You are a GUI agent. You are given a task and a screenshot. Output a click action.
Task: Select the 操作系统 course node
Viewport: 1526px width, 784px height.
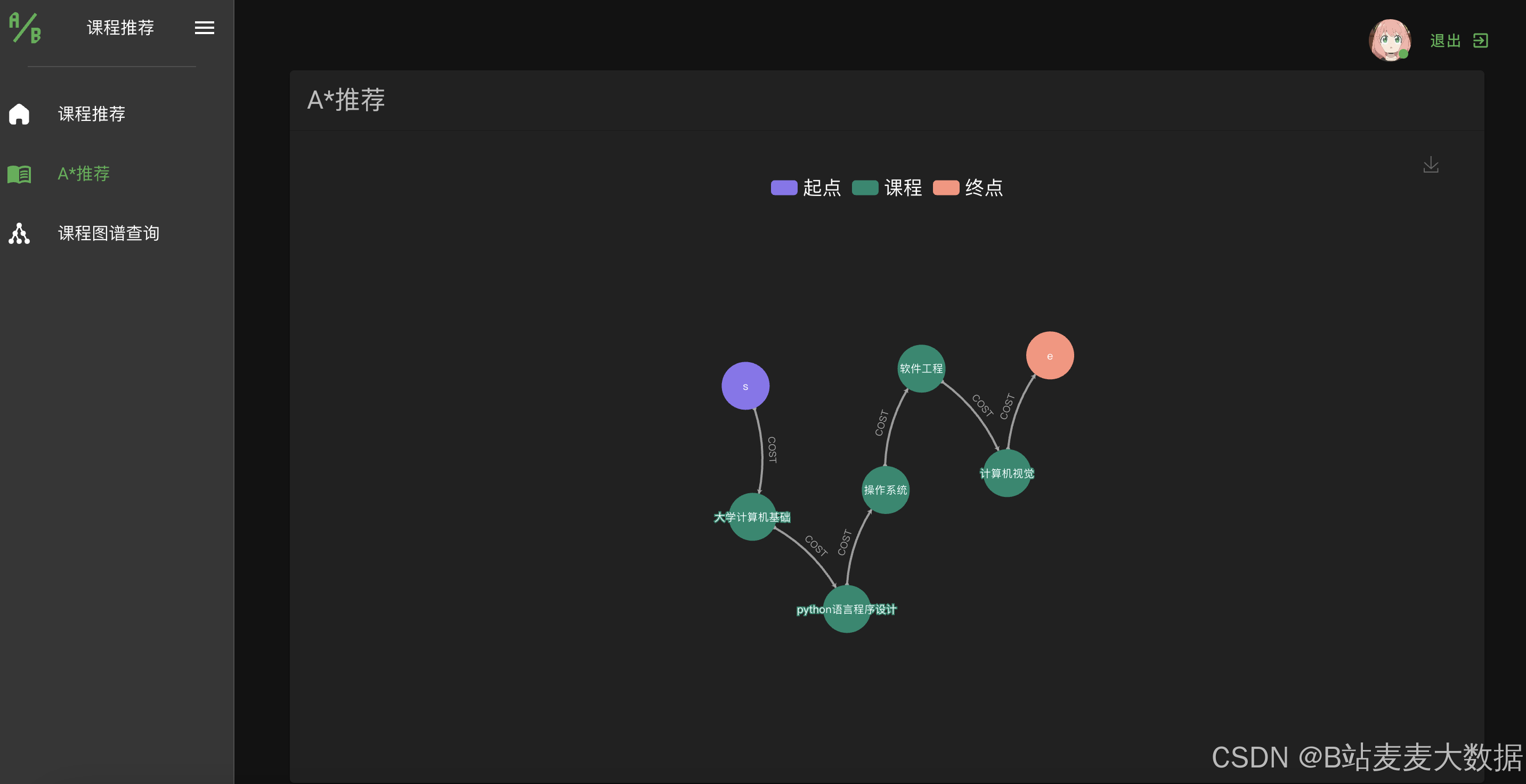click(x=885, y=489)
